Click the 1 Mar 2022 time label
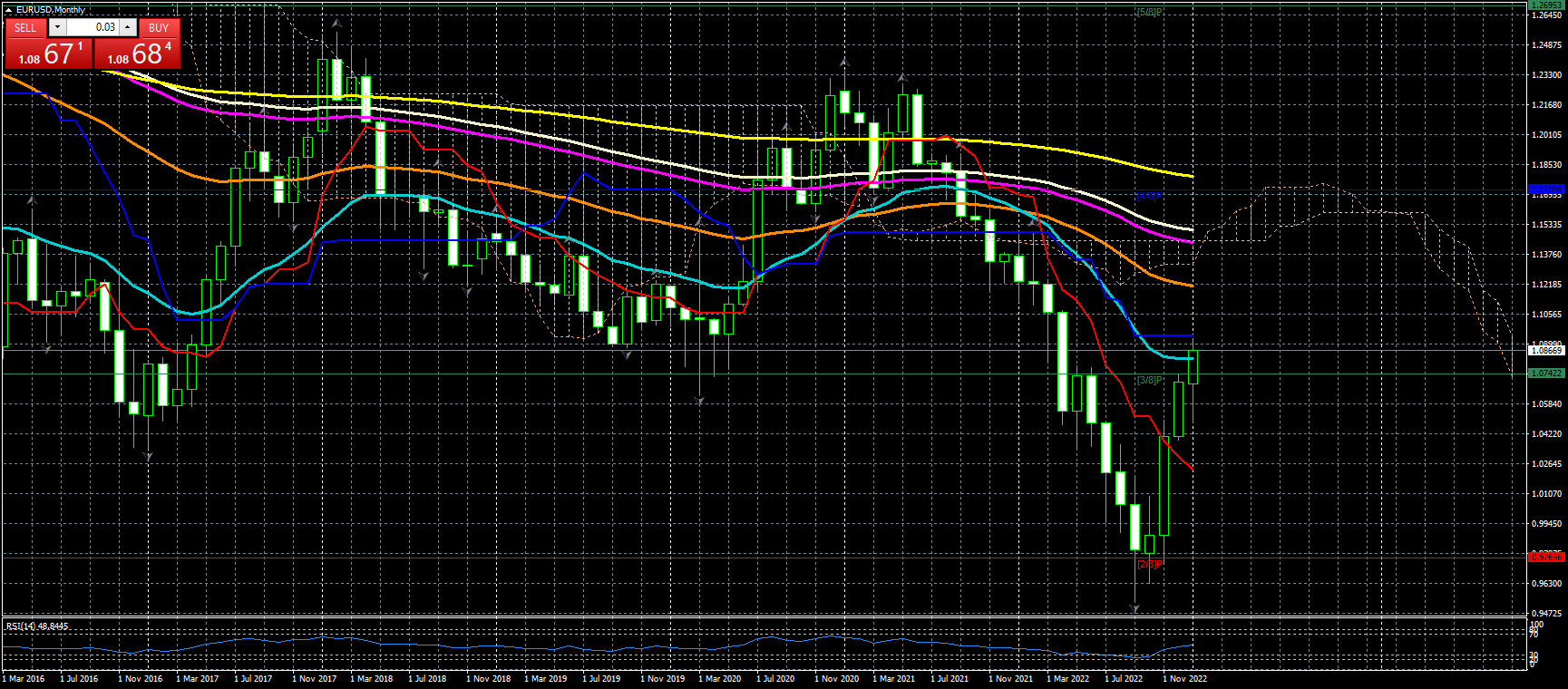The image size is (1568, 689). [x=1068, y=679]
